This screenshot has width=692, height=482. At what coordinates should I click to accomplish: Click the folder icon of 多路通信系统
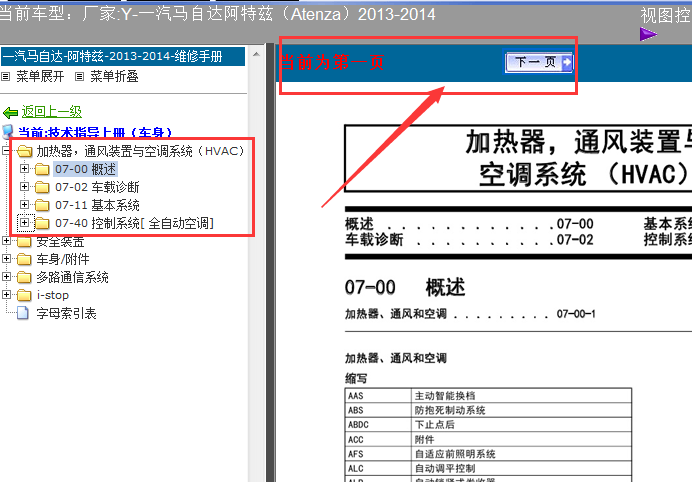pyautogui.click(x=24, y=277)
